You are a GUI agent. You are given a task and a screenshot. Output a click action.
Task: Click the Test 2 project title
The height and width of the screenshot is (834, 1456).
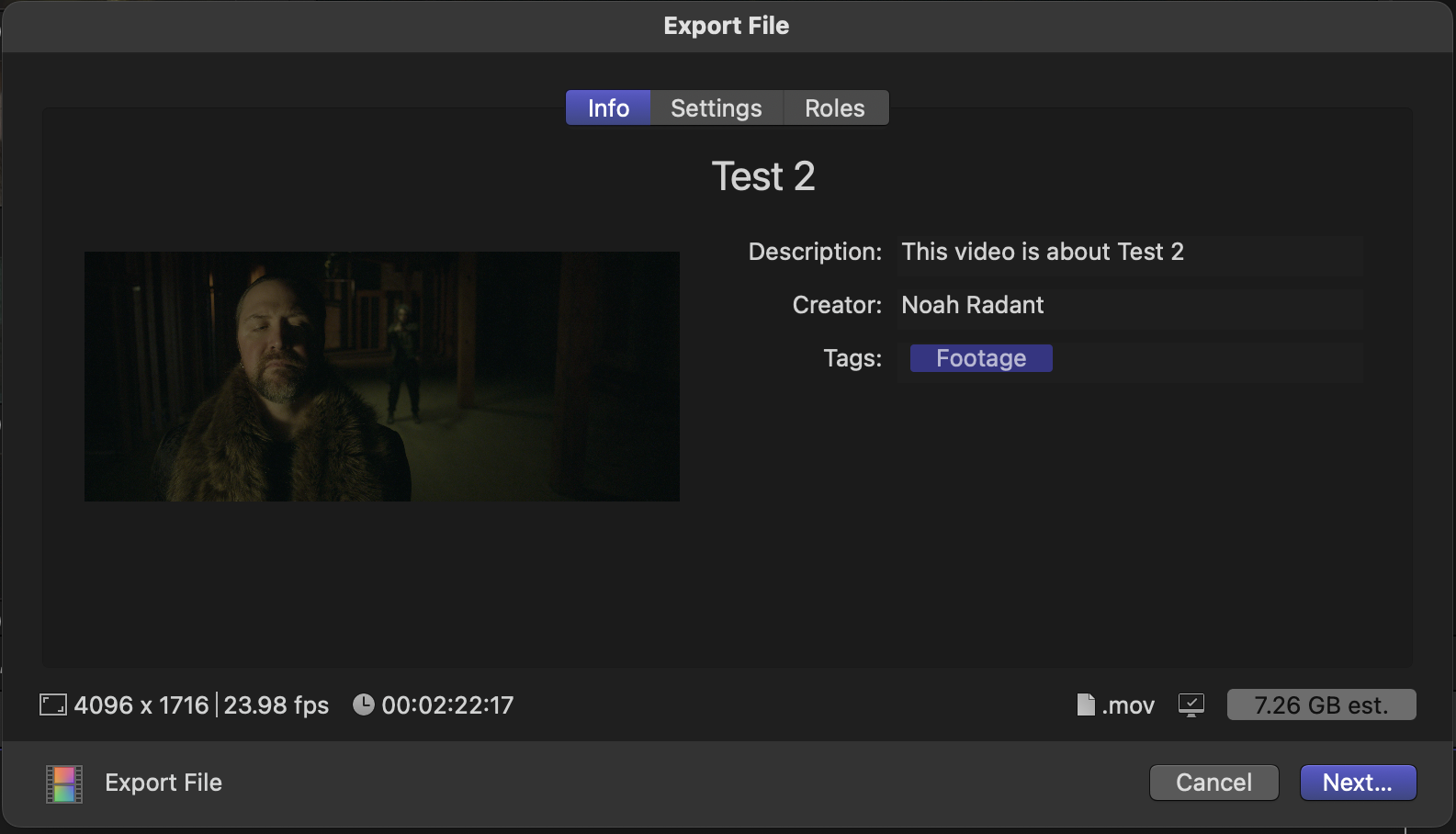tap(763, 176)
